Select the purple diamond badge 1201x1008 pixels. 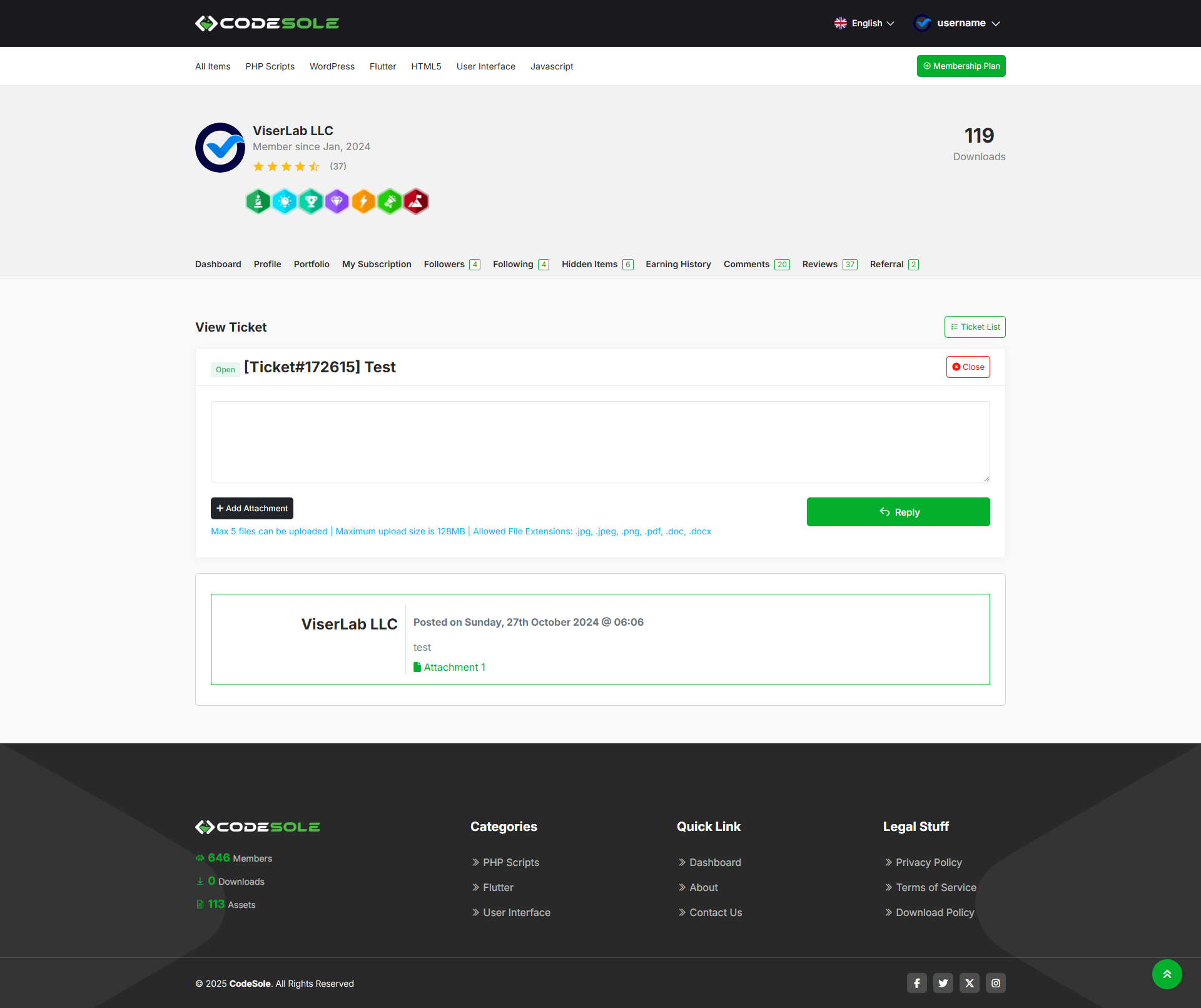tap(337, 201)
